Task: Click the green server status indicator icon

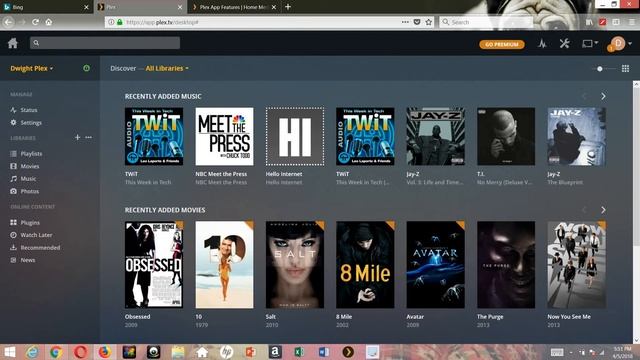Action: [x=87, y=68]
